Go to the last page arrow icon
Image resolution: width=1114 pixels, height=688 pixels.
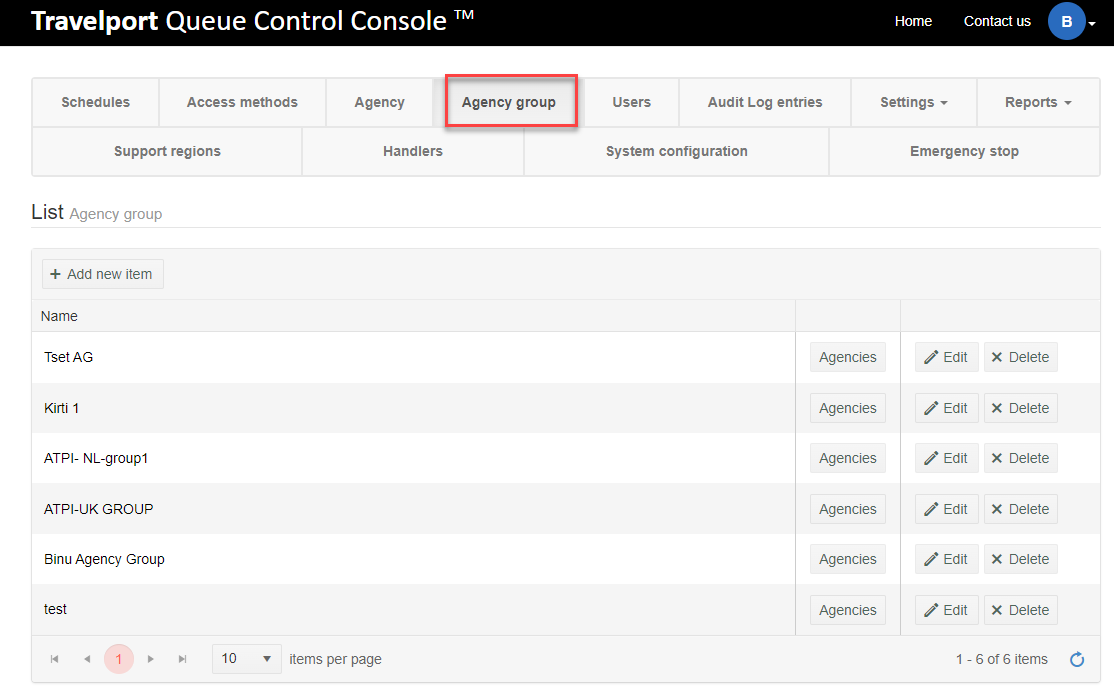(x=183, y=659)
